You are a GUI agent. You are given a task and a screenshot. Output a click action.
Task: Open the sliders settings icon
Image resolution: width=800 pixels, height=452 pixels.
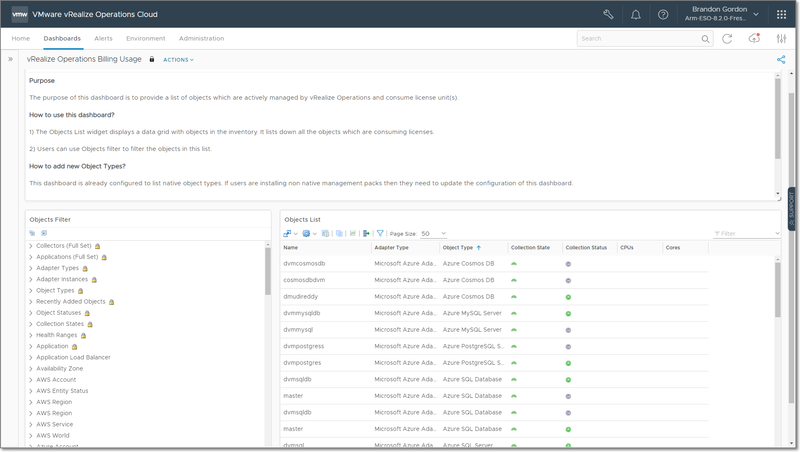[x=781, y=39]
